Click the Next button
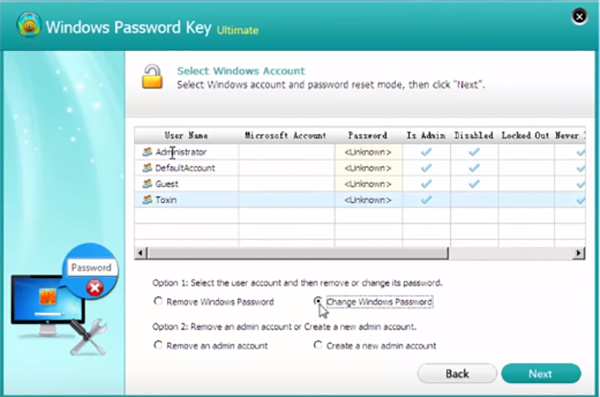This screenshot has width=600, height=397. click(541, 373)
